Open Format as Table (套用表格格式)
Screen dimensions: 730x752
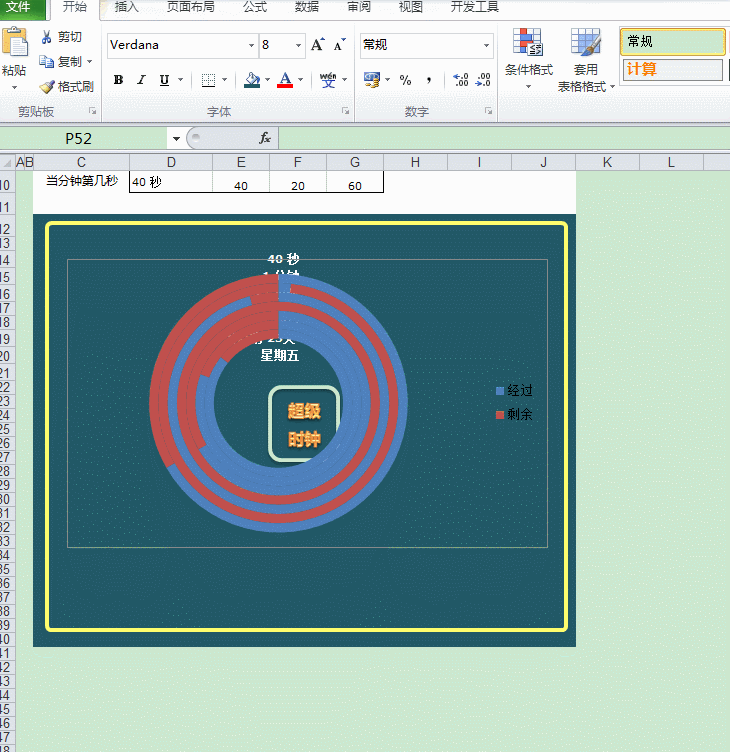586,59
